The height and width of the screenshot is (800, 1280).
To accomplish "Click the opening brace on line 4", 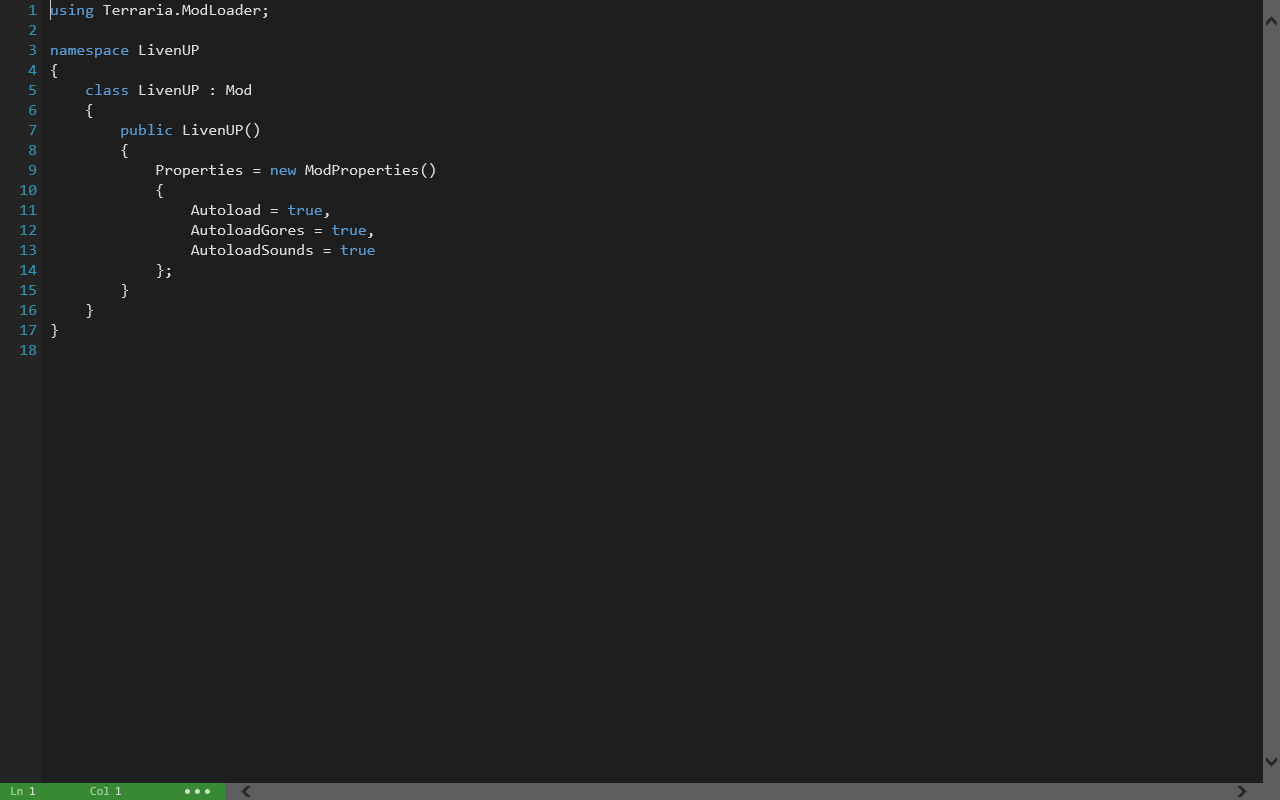I will (54, 70).
